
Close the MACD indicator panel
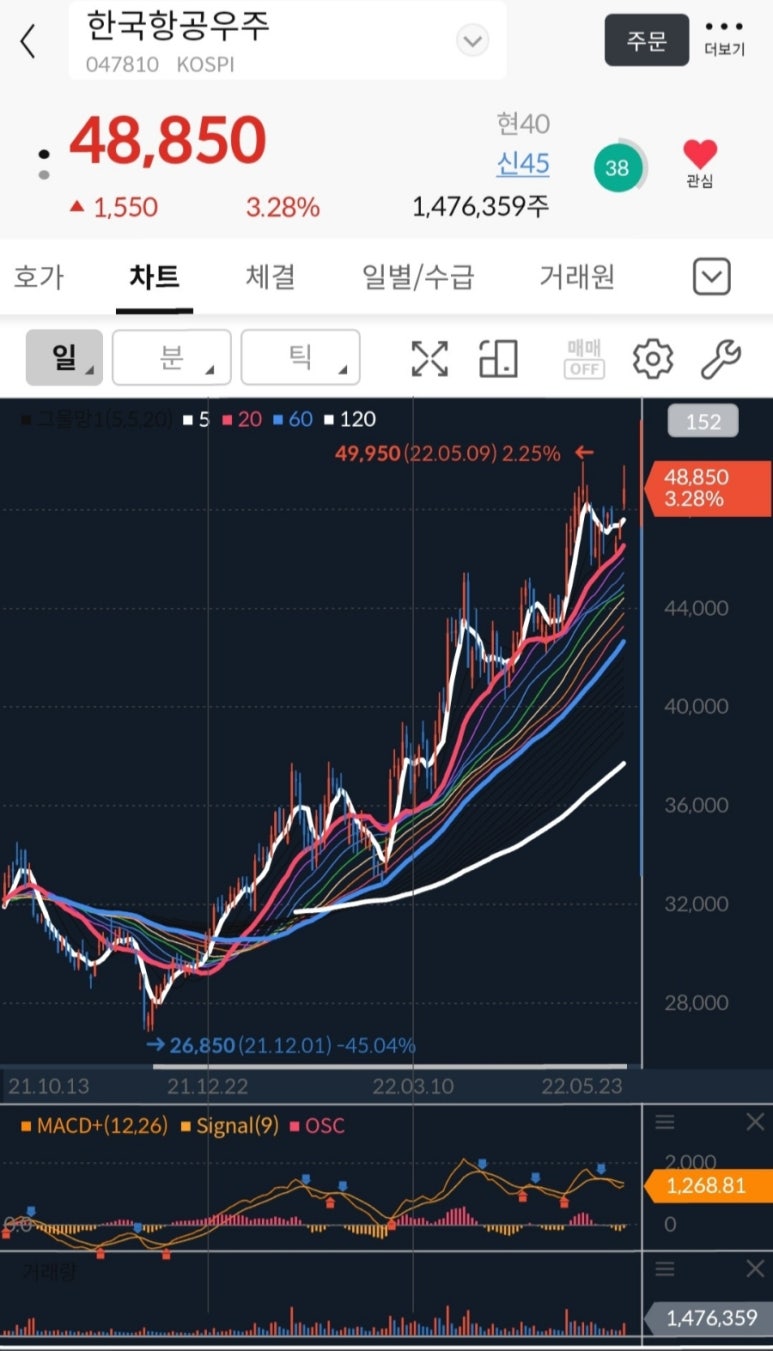[x=755, y=1123]
